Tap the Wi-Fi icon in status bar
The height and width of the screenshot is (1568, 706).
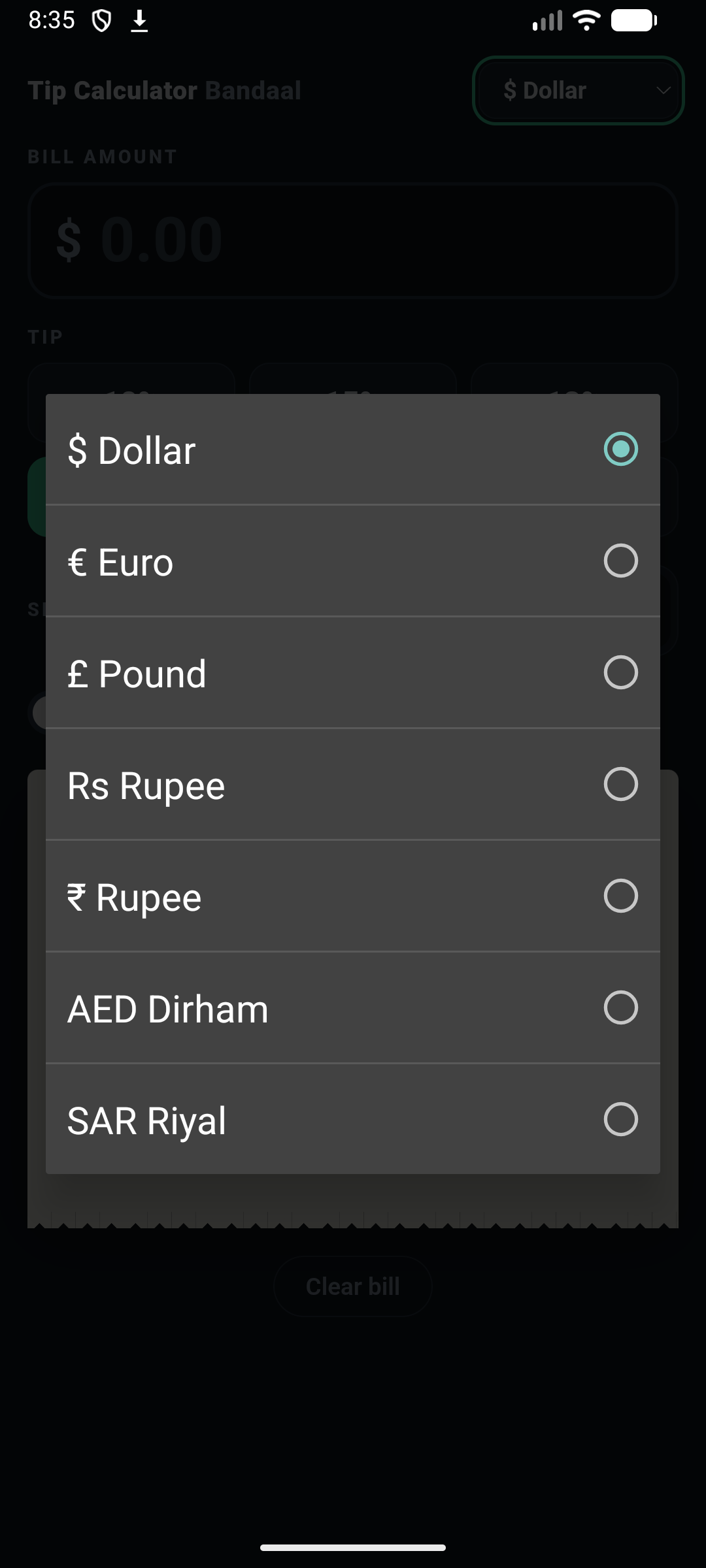(x=586, y=20)
